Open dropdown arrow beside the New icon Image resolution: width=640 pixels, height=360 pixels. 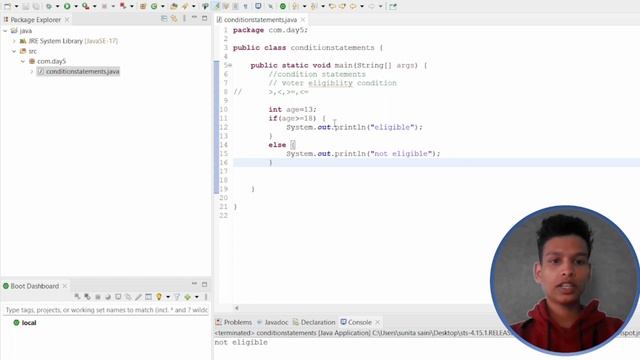coord(16,6)
